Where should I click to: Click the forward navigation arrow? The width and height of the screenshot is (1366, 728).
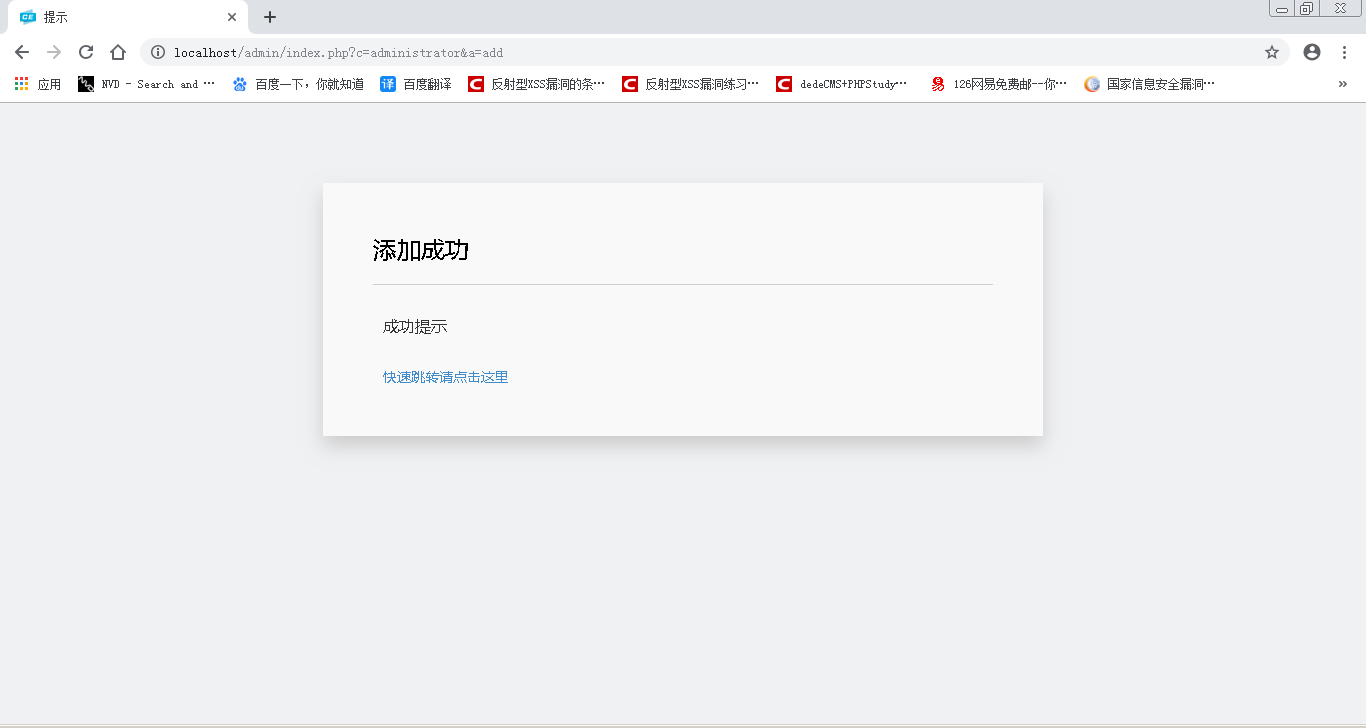click(54, 52)
